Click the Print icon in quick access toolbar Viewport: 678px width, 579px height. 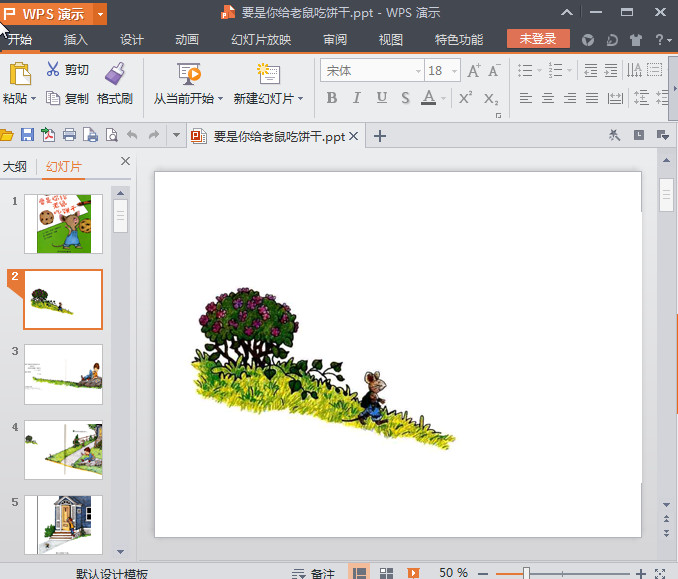70,136
